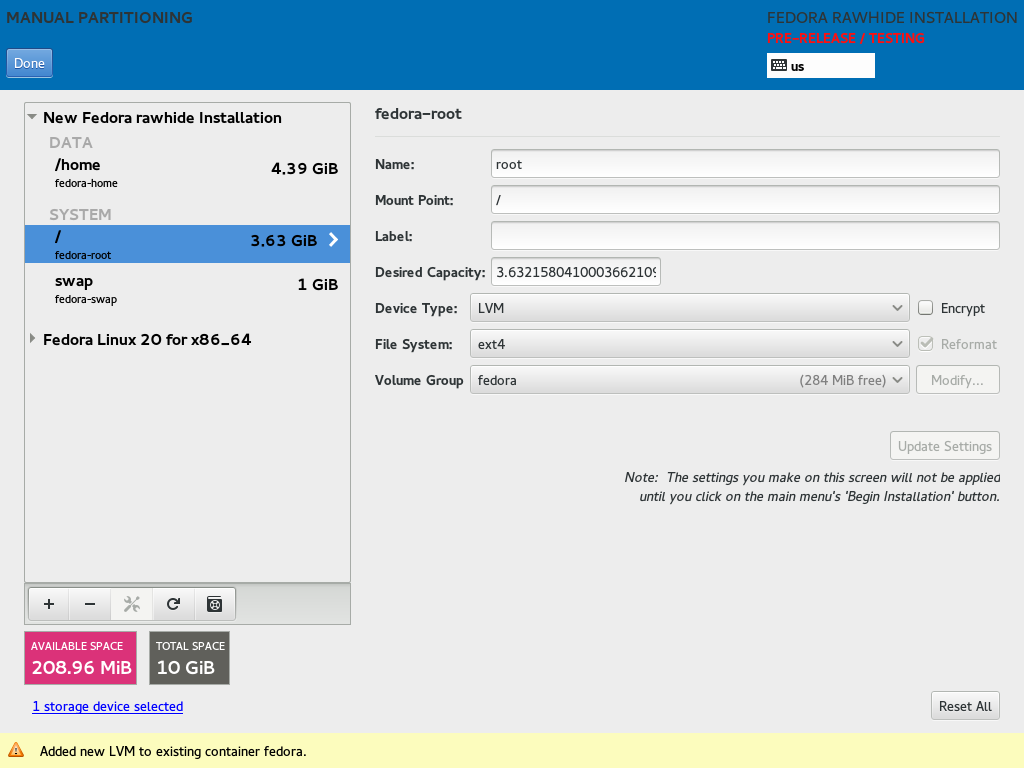Click the 1 GiB size of swap
This screenshot has height=768, width=1024.
click(x=317, y=285)
